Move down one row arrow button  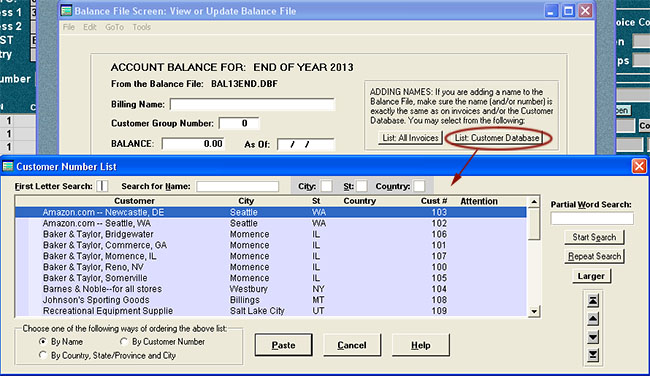coord(593,337)
